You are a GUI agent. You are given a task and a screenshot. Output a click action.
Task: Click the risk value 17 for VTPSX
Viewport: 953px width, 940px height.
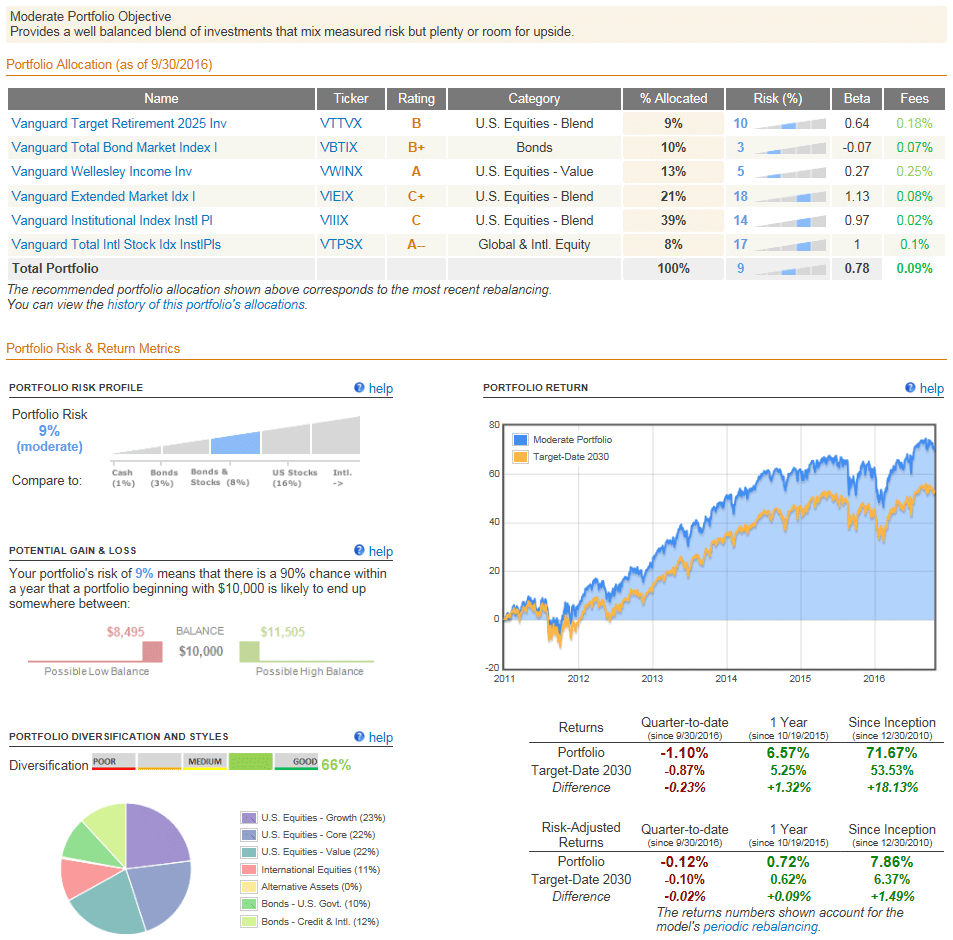tap(740, 245)
